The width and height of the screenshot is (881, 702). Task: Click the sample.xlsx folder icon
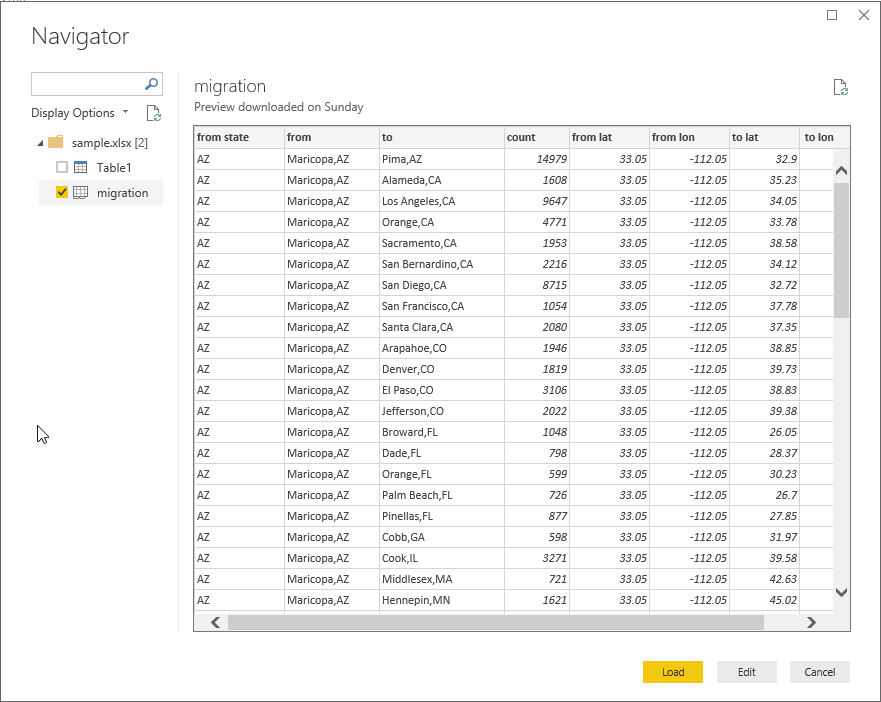[56, 142]
